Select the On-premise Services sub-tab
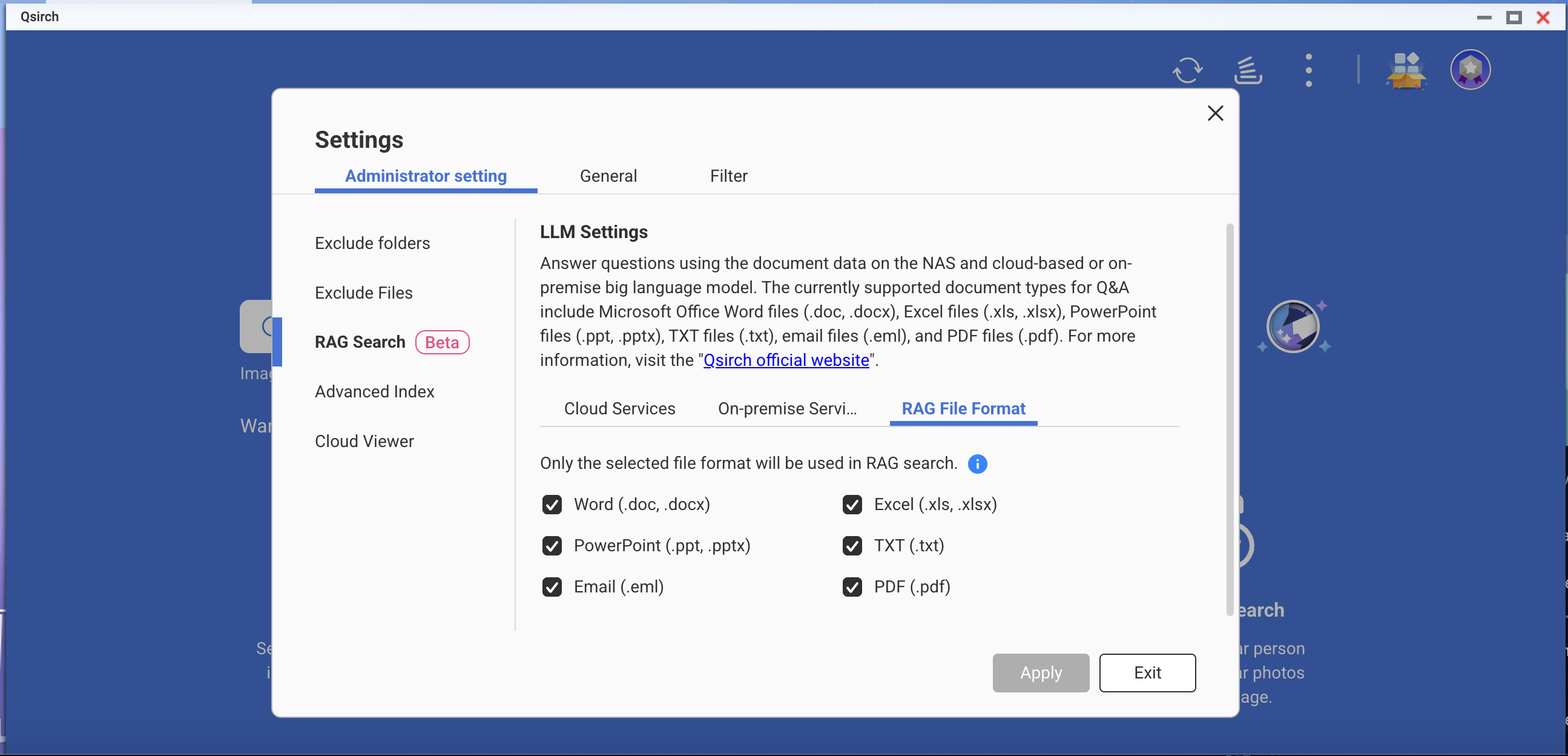Image resolution: width=1568 pixels, height=756 pixels. [x=786, y=409]
